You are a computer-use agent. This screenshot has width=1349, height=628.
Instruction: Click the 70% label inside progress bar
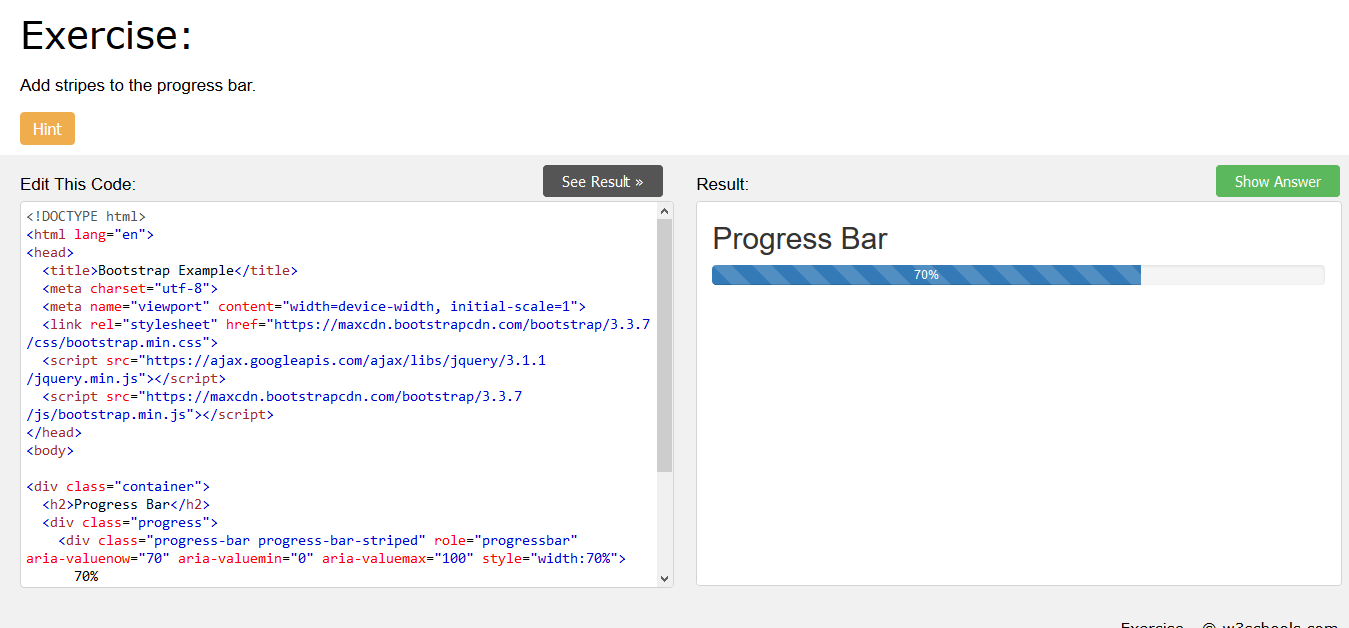coord(926,275)
